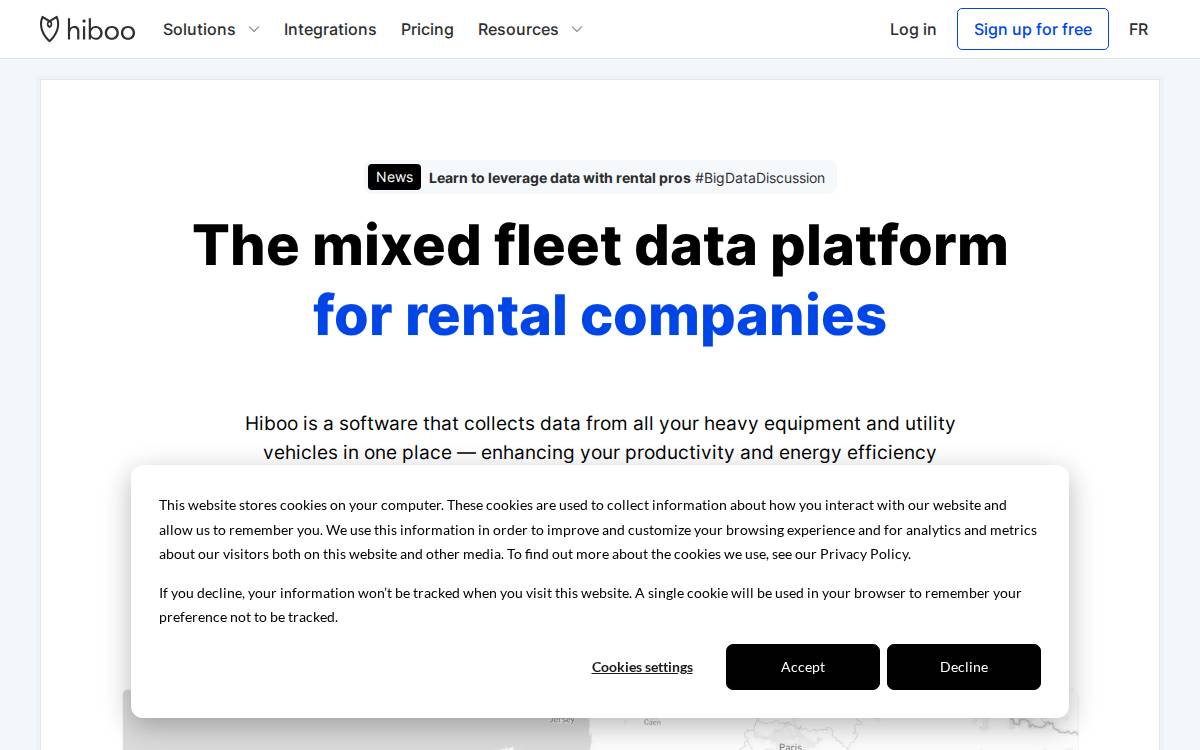Click 'The mixed fleet data platform' heading
The height and width of the screenshot is (750, 1200).
(600, 245)
